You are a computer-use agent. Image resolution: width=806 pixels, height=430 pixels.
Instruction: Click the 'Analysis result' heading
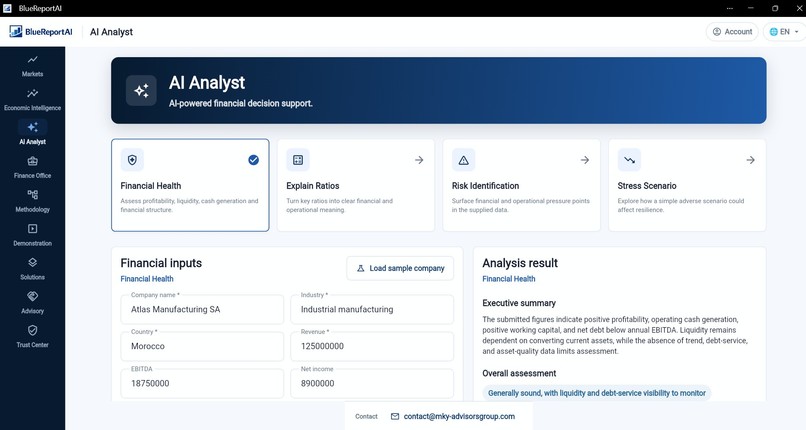520,263
